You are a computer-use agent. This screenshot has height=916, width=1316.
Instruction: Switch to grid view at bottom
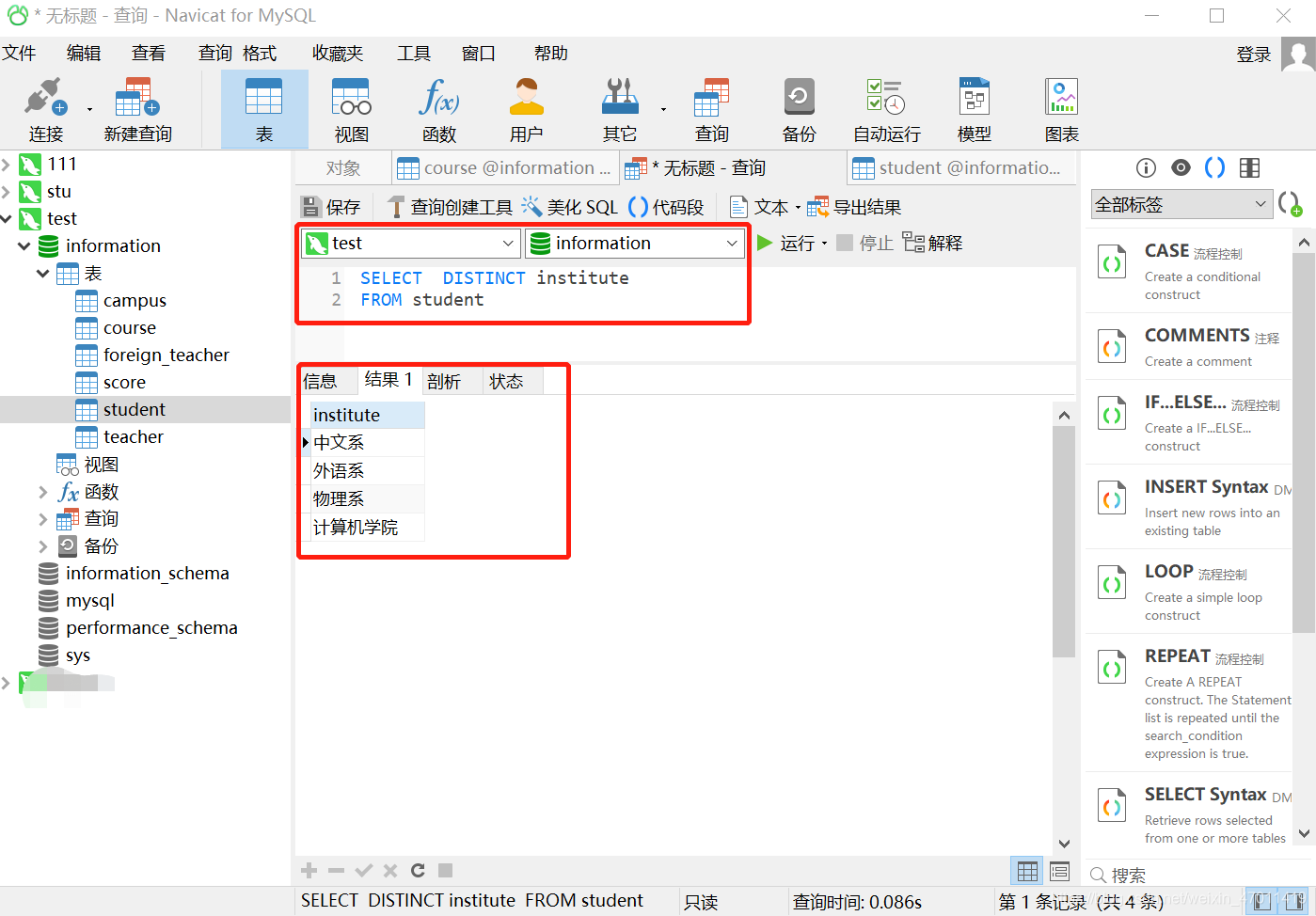(1027, 871)
